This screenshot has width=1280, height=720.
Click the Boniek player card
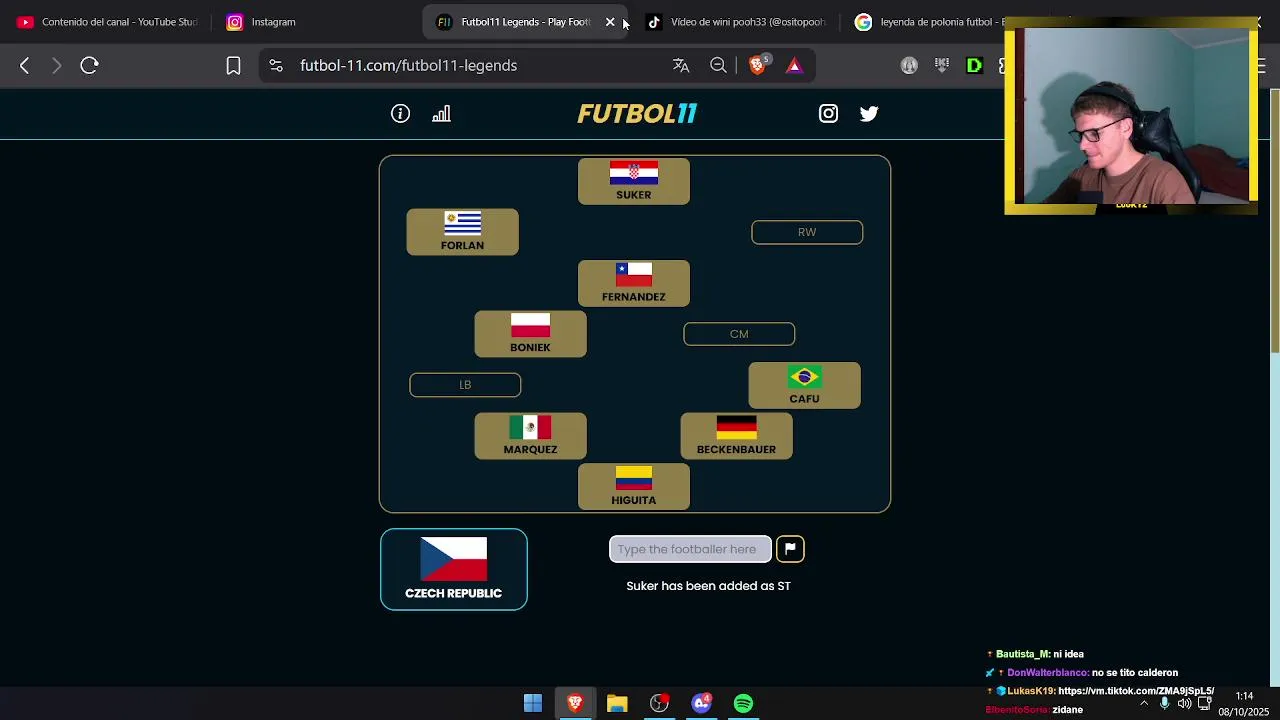[x=530, y=335]
